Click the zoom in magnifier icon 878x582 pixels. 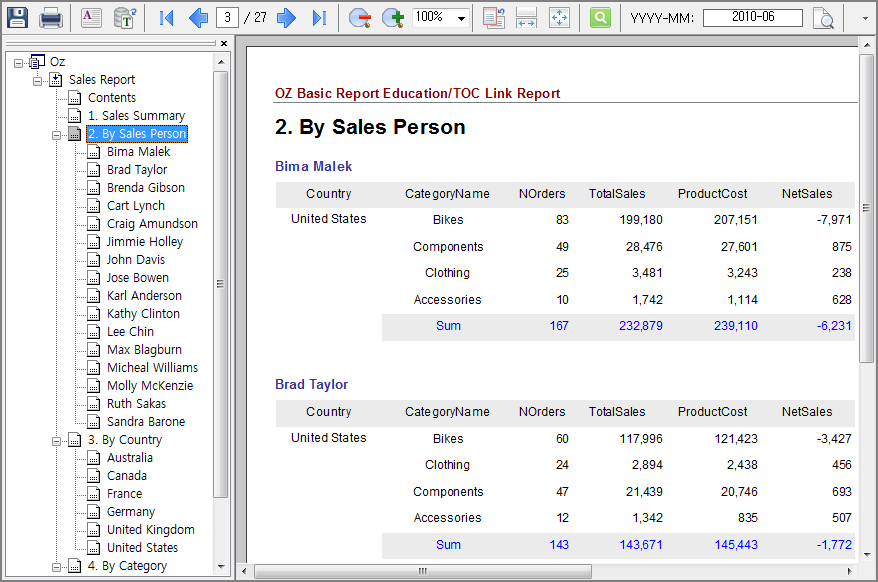click(x=392, y=17)
